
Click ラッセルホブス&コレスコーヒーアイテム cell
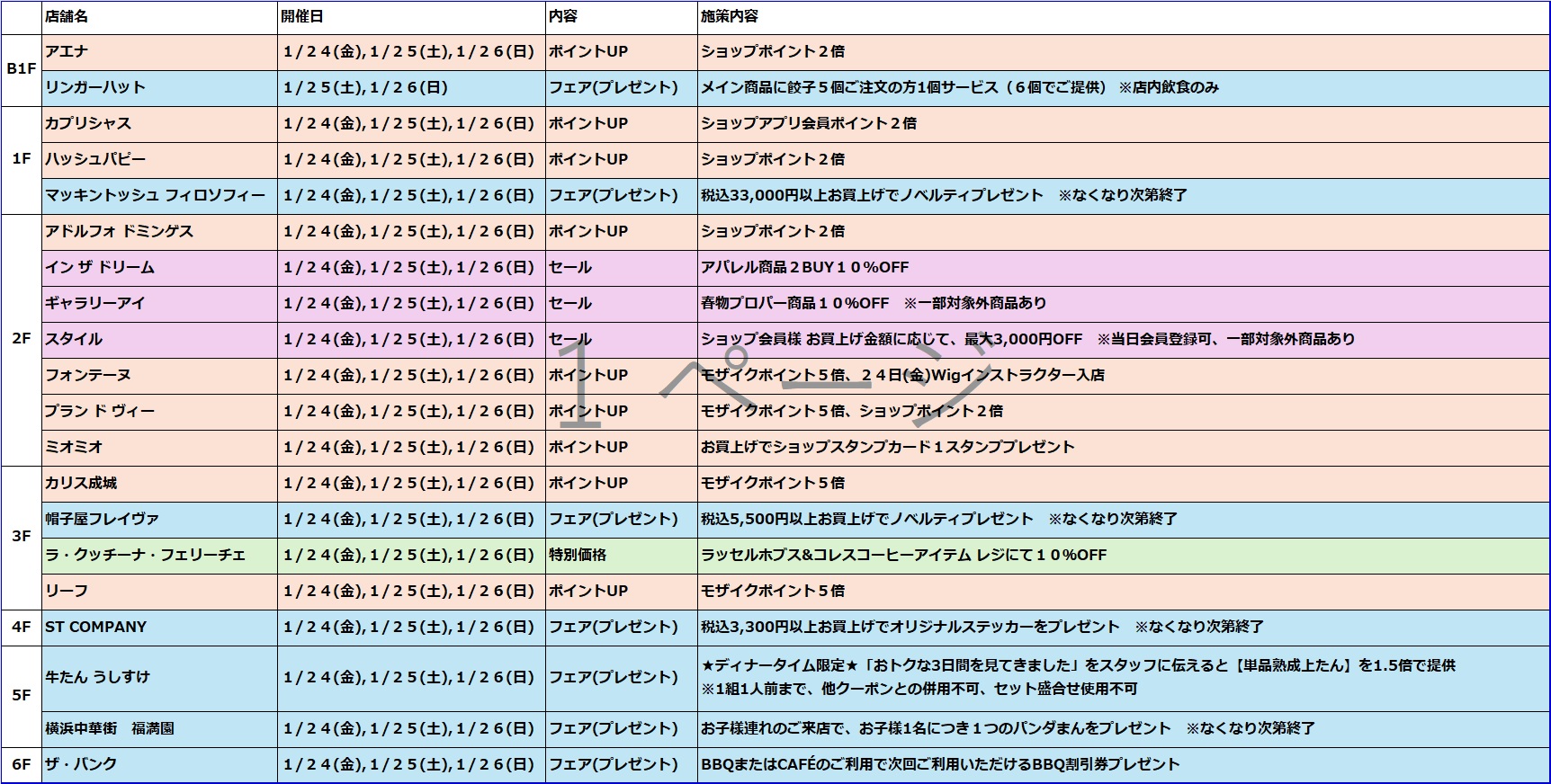coord(1123,556)
